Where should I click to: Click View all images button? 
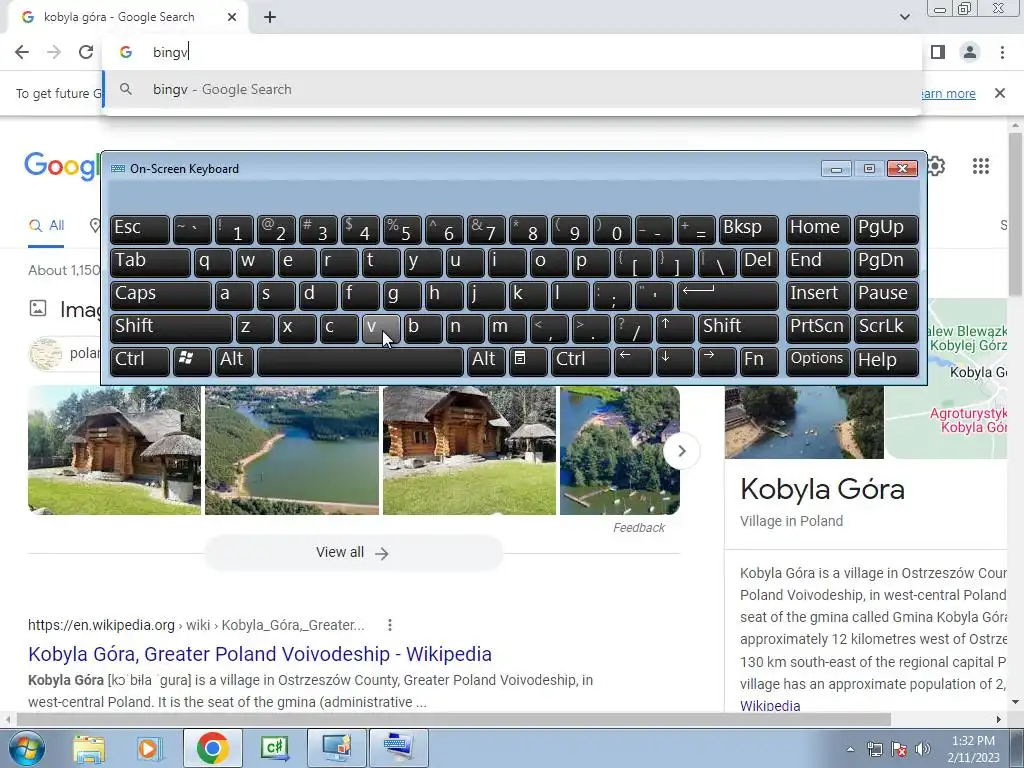tap(353, 552)
